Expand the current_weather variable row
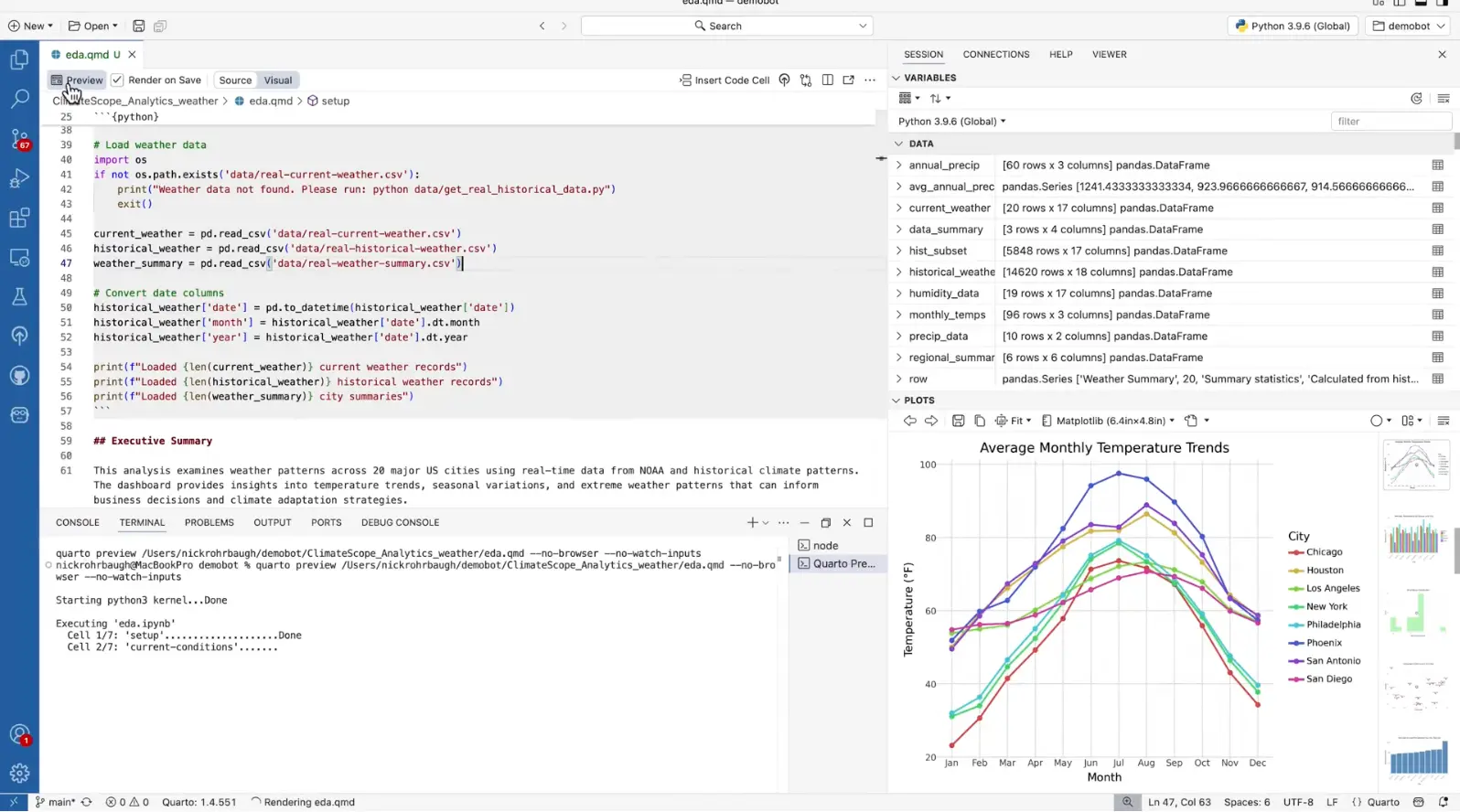1460x812 pixels. tap(899, 208)
